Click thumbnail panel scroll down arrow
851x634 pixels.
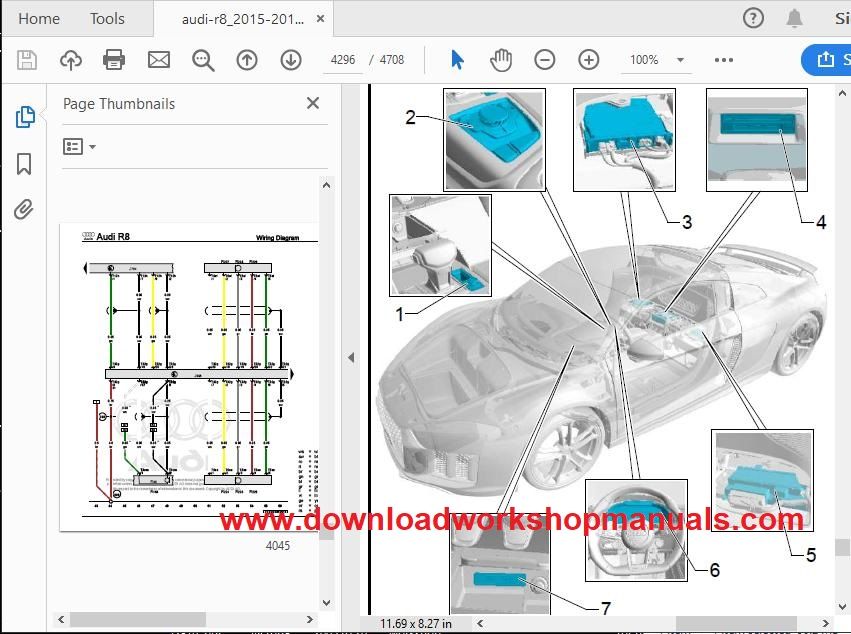[326, 603]
